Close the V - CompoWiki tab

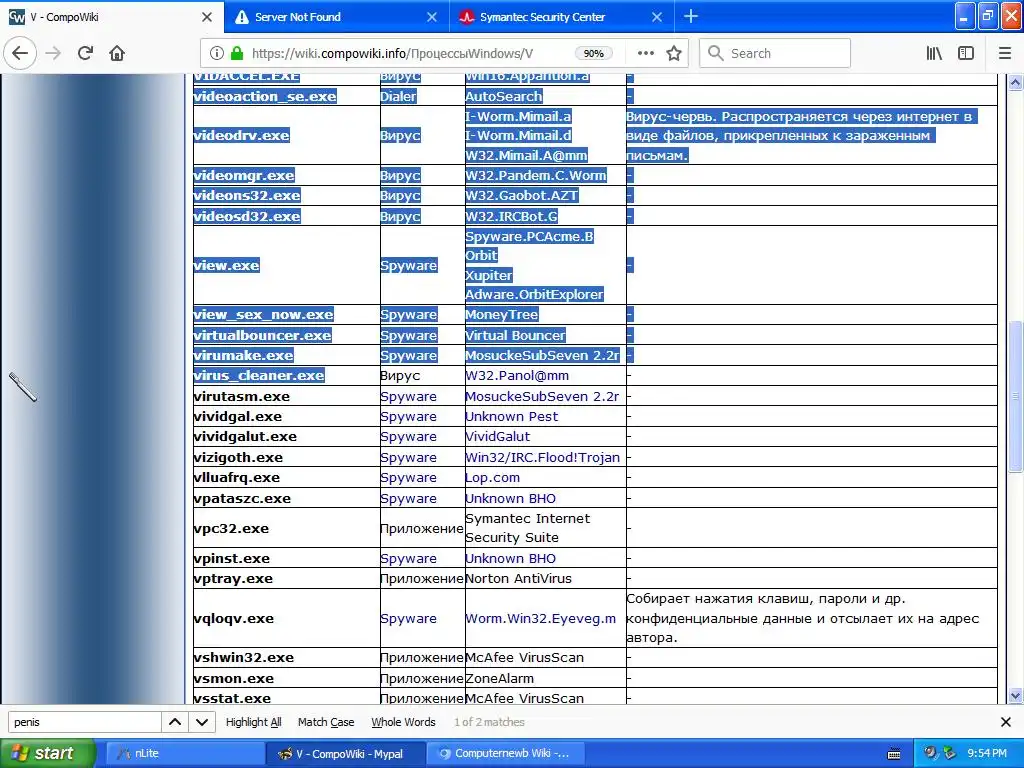(x=207, y=17)
